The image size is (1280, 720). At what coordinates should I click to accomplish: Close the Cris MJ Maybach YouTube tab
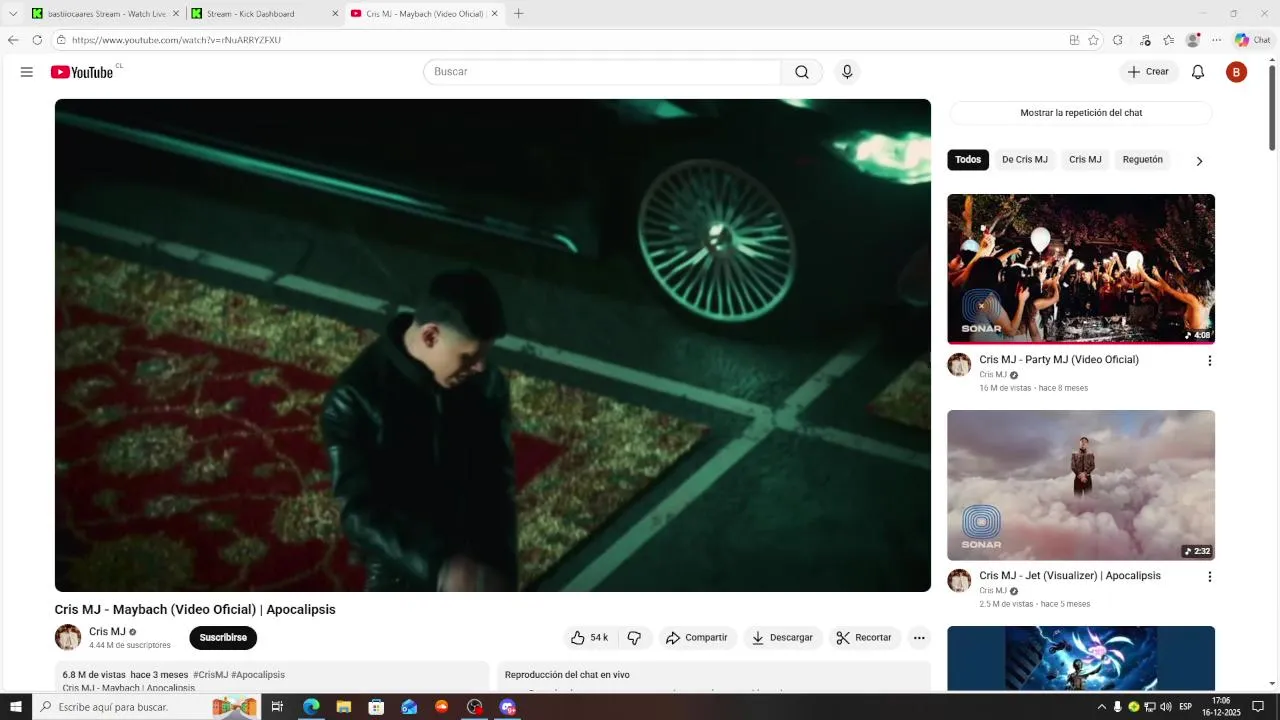(x=494, y=14)
